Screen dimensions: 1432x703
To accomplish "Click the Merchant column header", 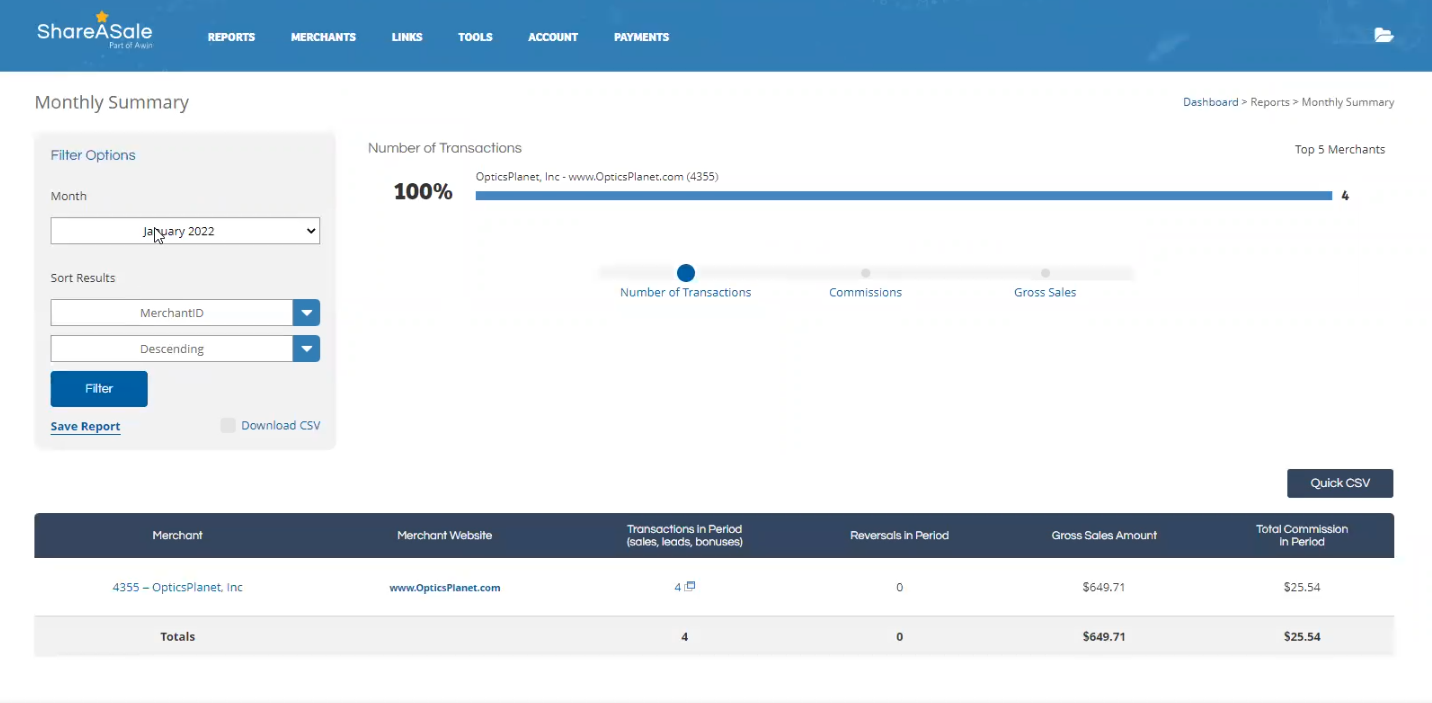I will click(177, 535).
